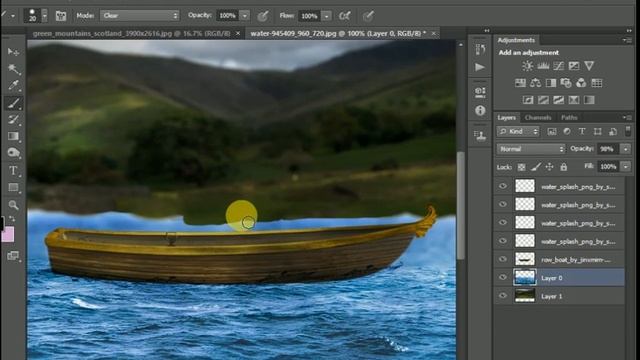
Task: Open the Actions panel play icon
Action: [x=480, y=67]
